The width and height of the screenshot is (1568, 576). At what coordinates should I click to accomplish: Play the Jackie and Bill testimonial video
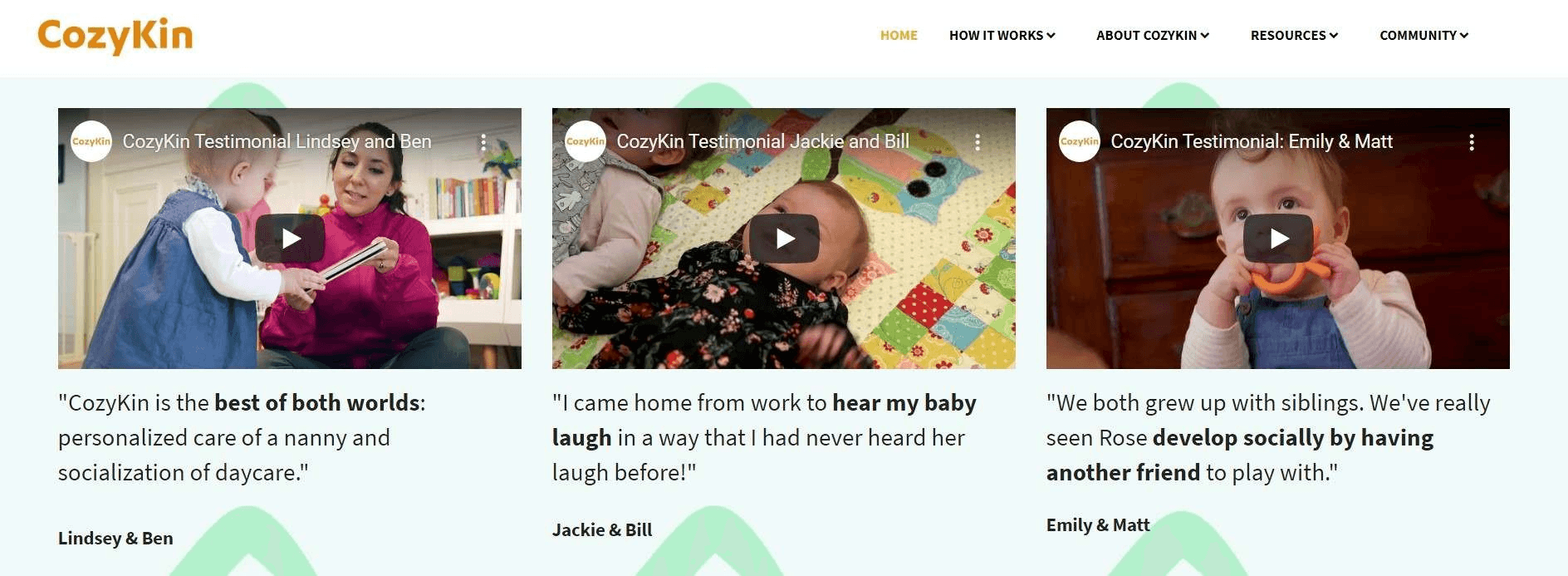tap(784, 239)
